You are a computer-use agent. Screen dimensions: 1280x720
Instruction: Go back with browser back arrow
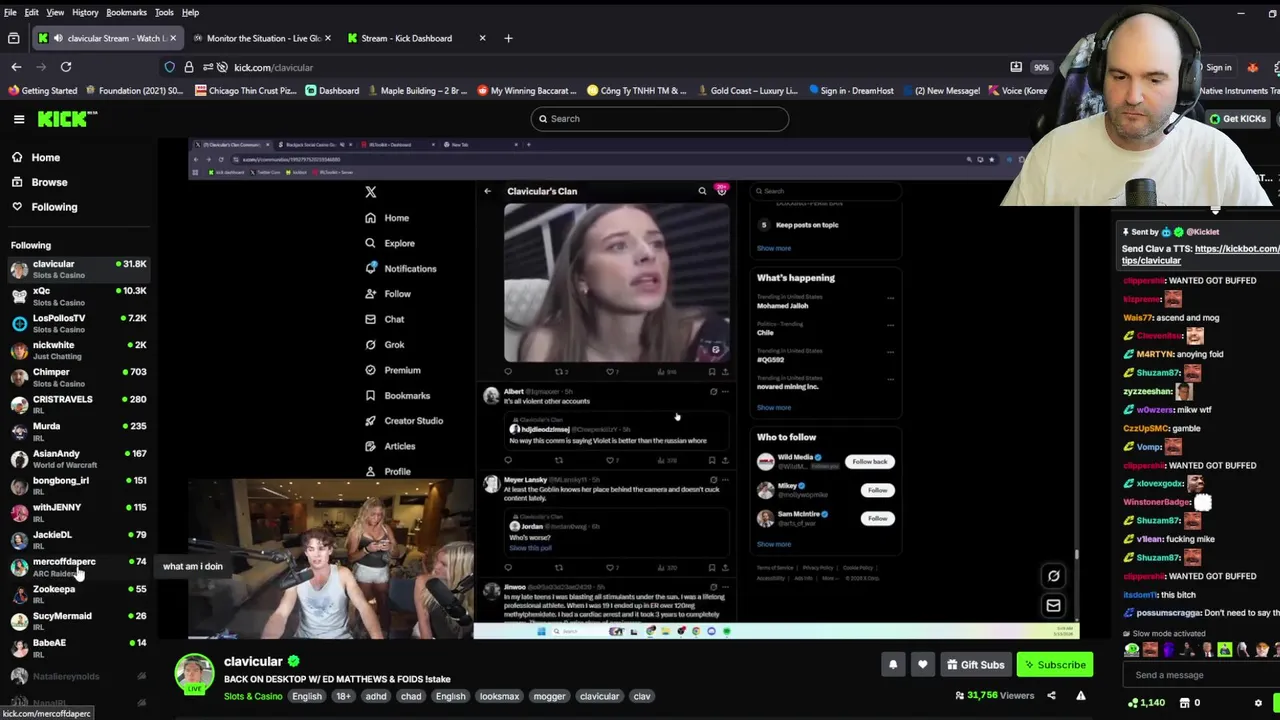(16, 67)
